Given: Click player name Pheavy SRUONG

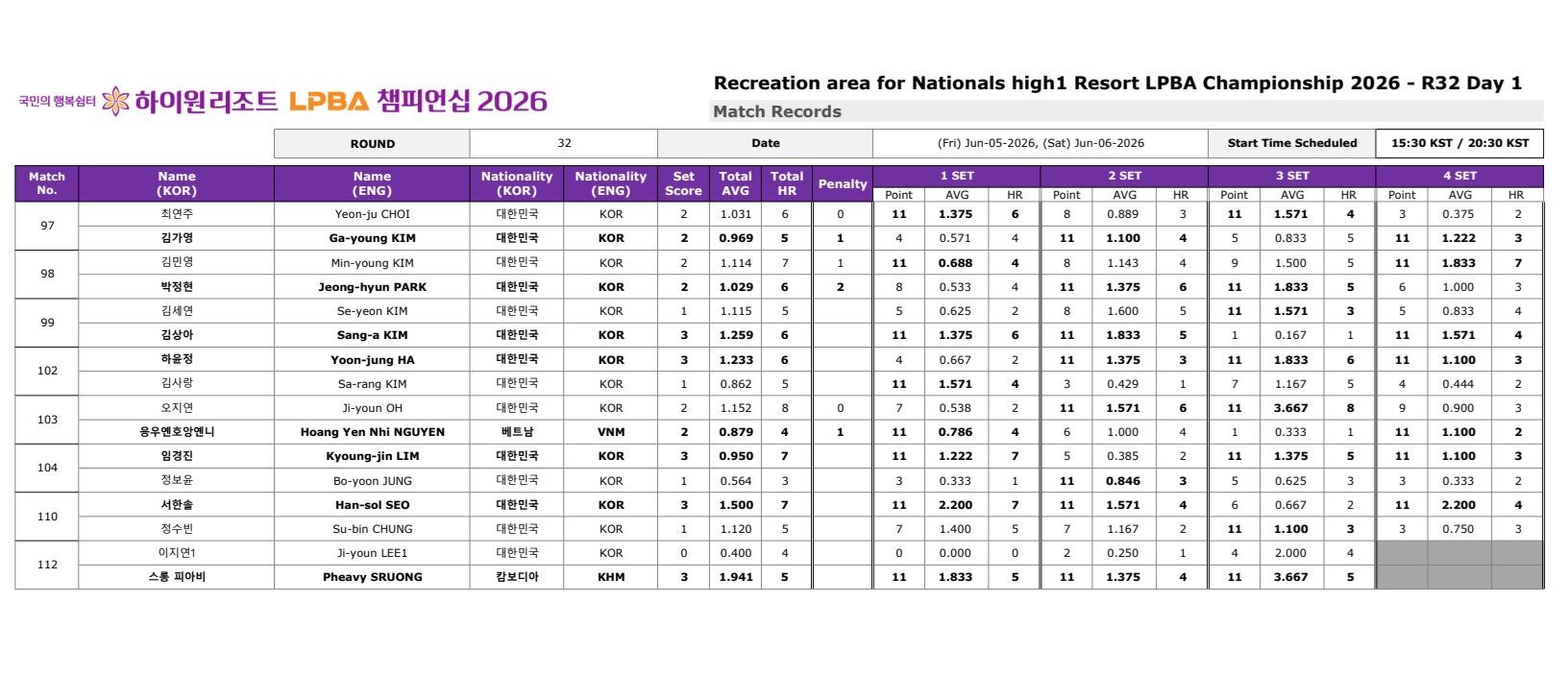Looking at the screenshot, I should tap(372, 577).
